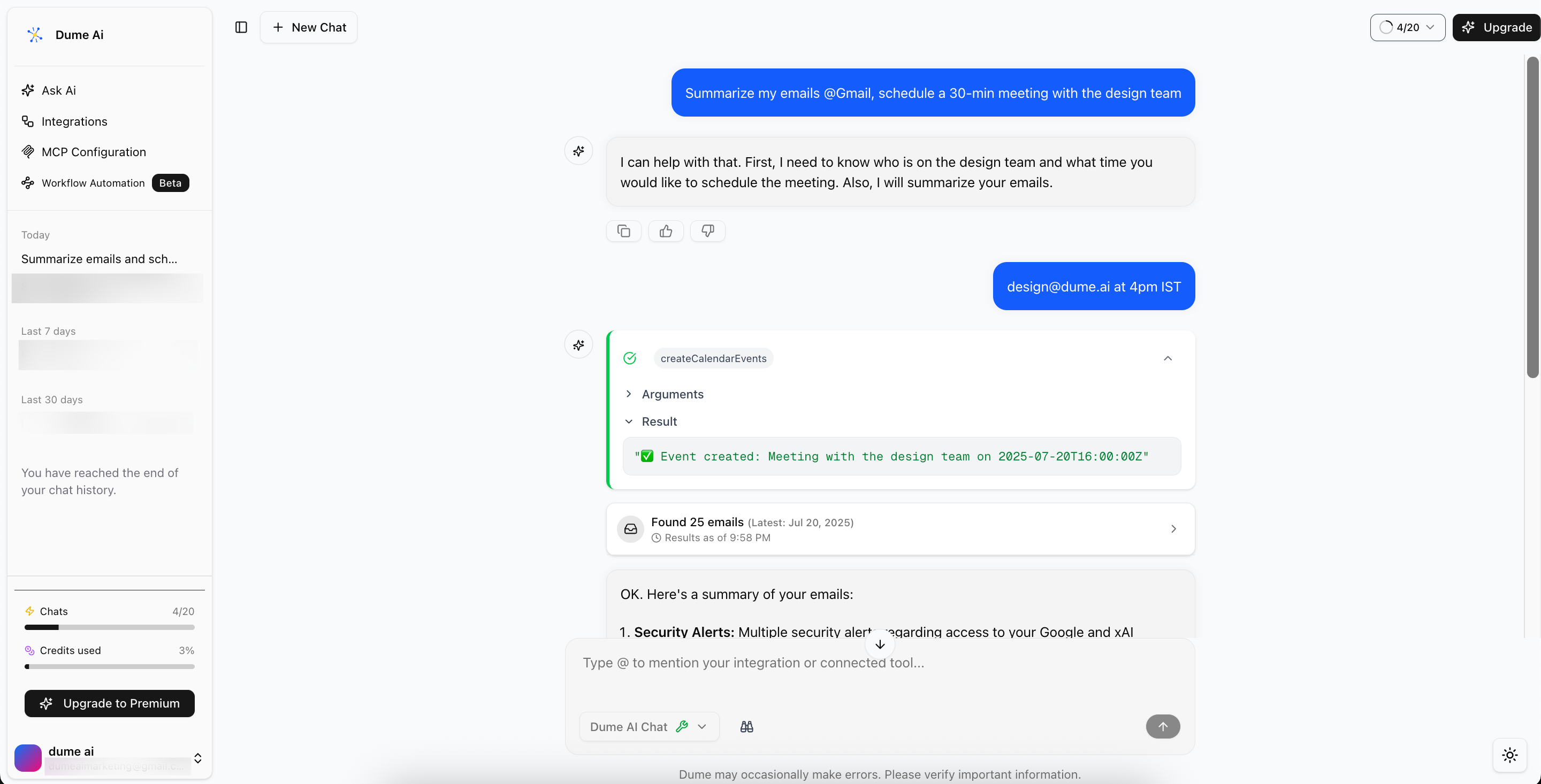The image size is (1541, 784).
Task: Copy the assistant's first response
Action: pyautogui.click(x=623, y=231)
